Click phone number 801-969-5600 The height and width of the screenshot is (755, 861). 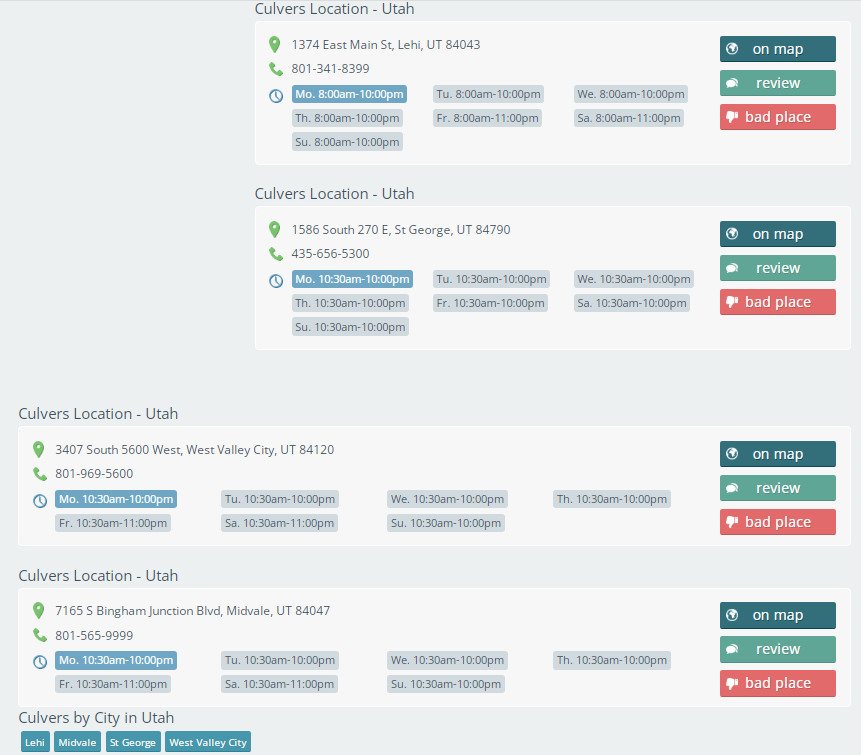pyautogui.click(x=94, y=473)
